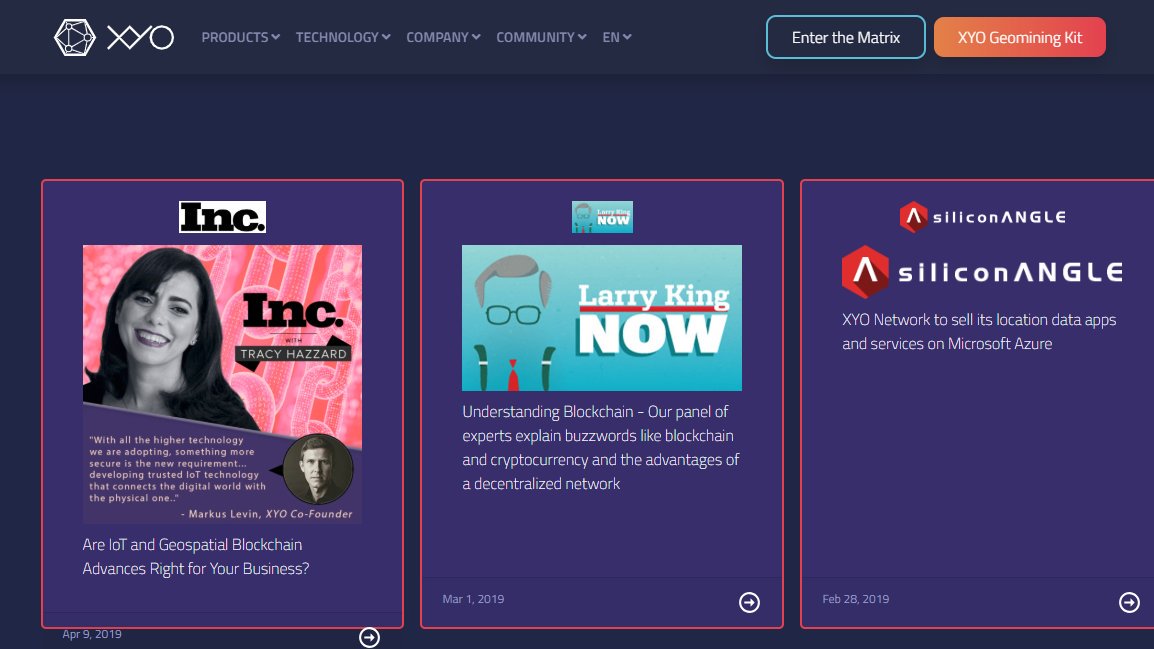Open the large siliconANGLE logo image
Screen dimensions: 1154x649
point(983,272)
